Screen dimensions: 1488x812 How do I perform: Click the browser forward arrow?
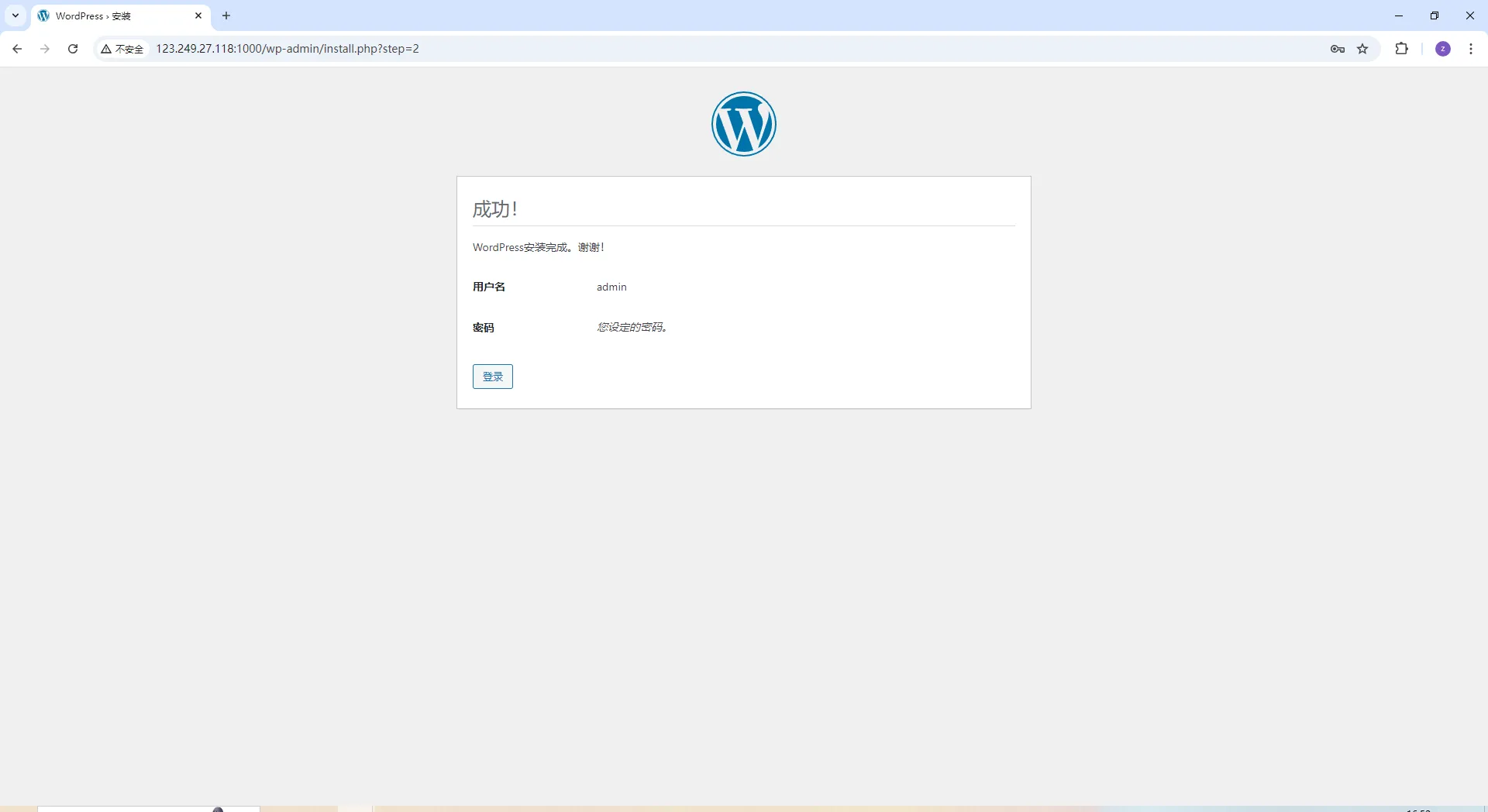pos(45,49)
